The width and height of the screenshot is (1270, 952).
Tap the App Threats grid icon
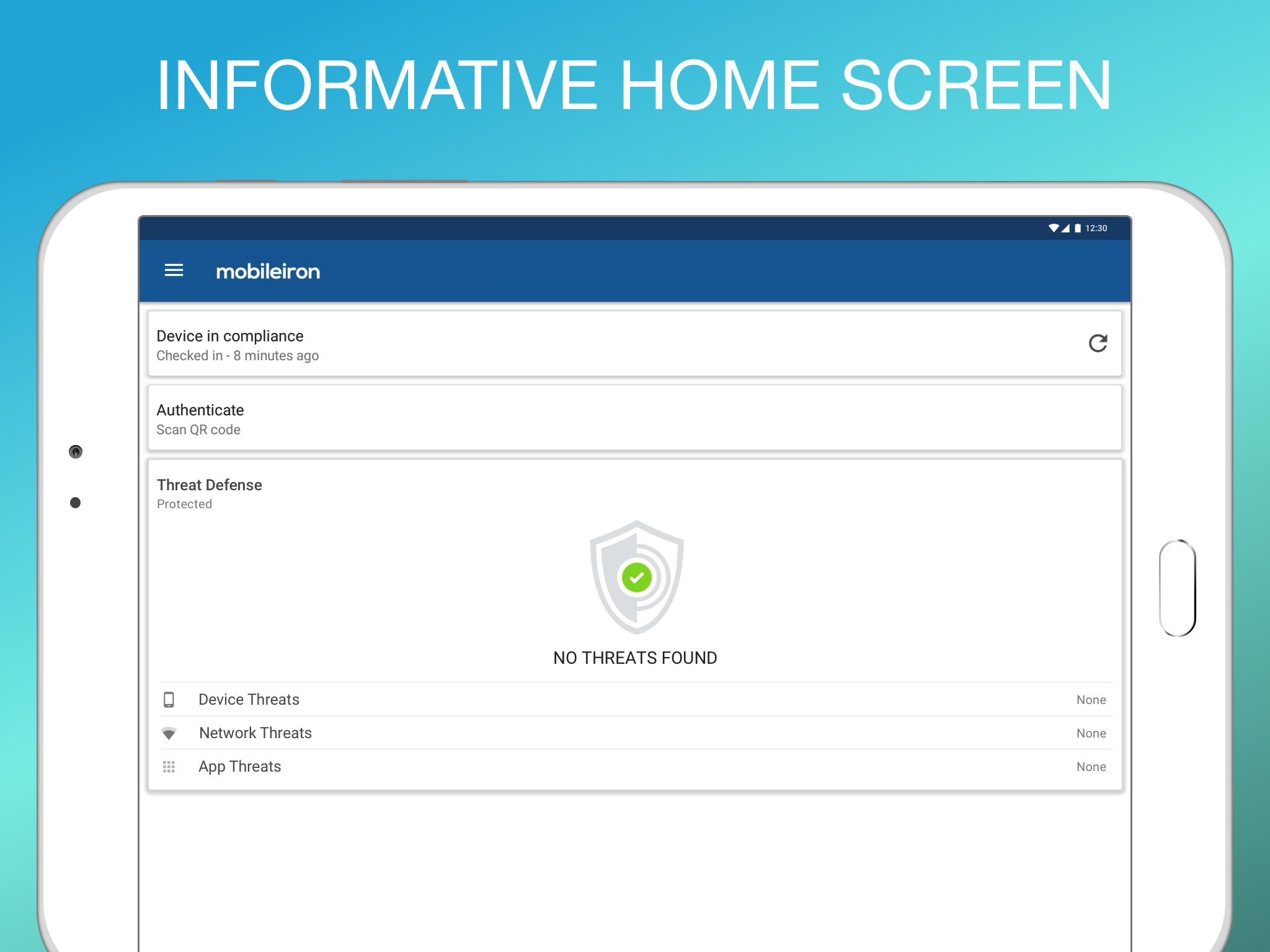coord(169,767)
